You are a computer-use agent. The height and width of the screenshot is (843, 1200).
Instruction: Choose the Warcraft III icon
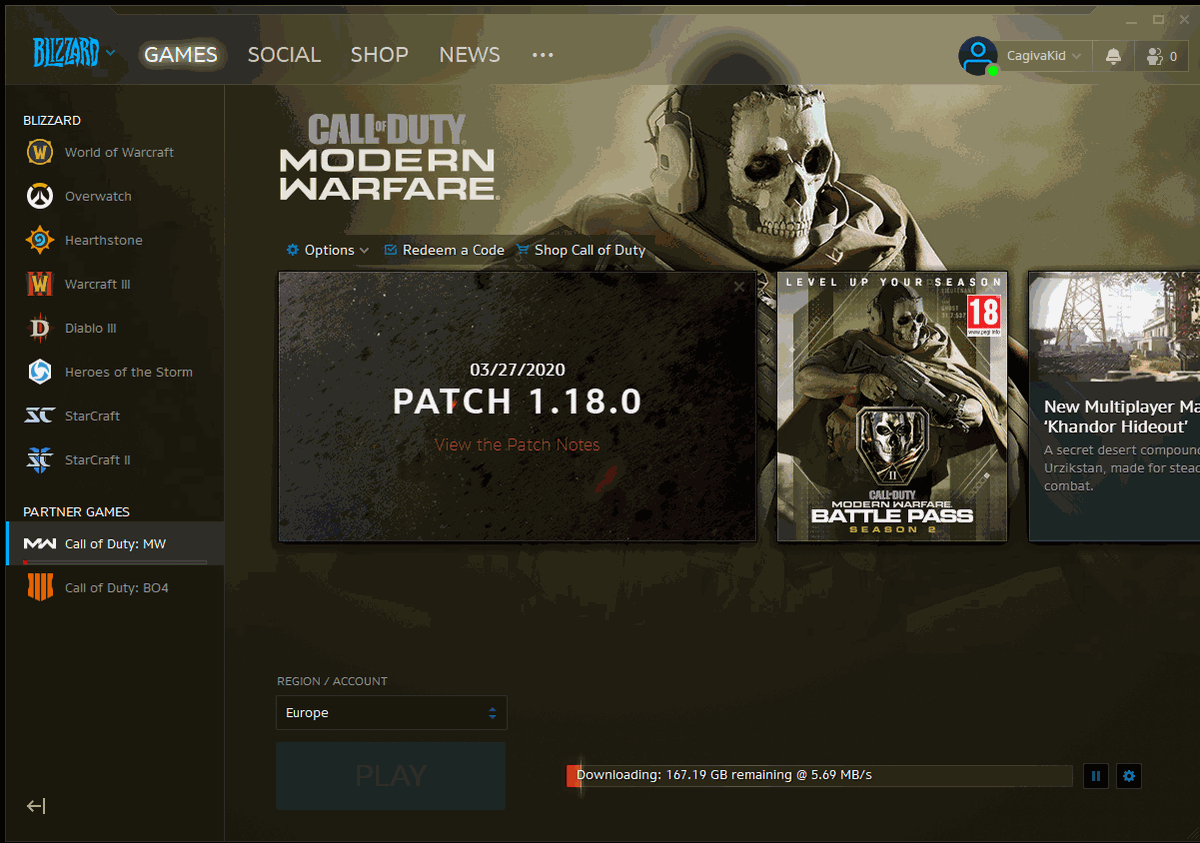click(39, 284)
